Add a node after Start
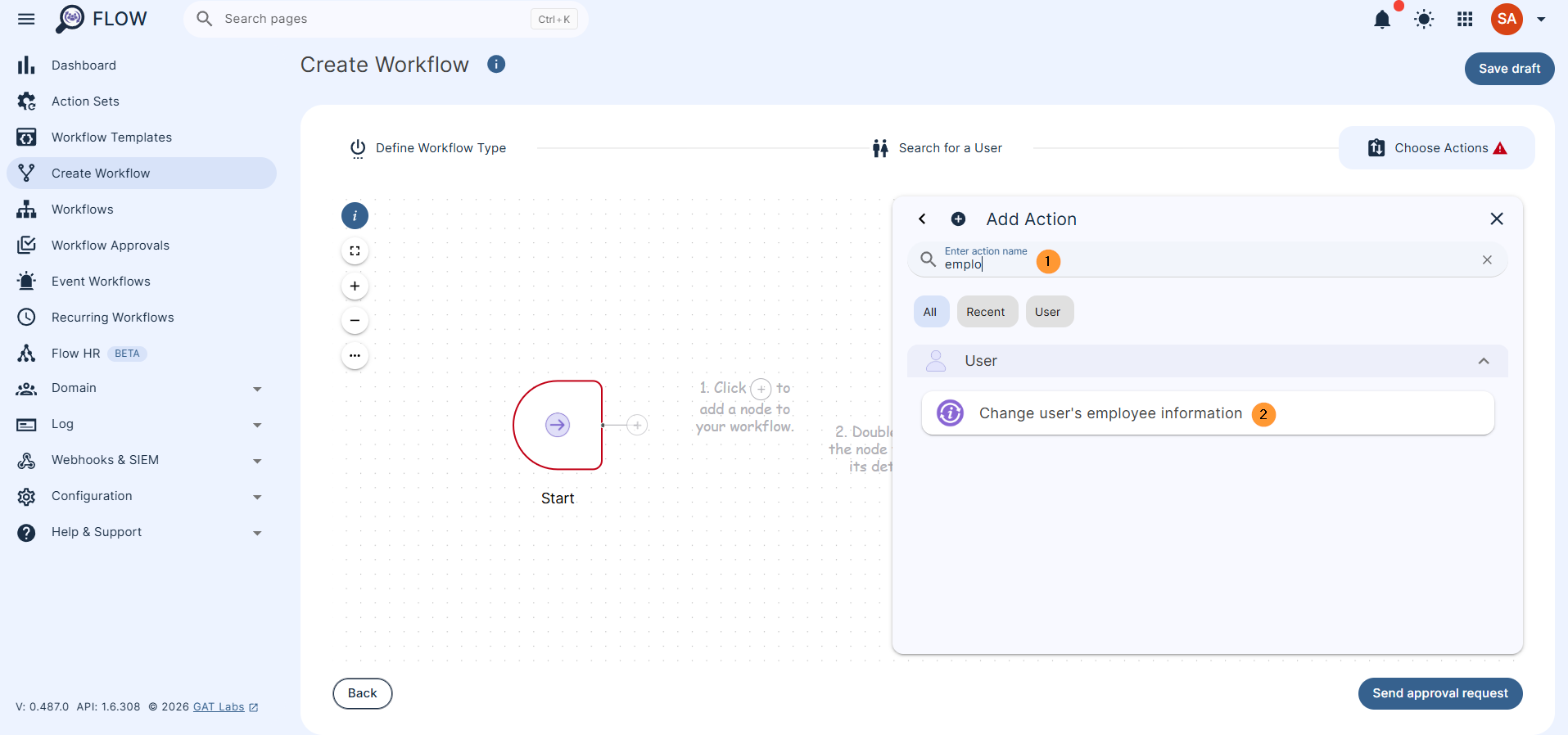1568x735 pixels. point(637,425)
